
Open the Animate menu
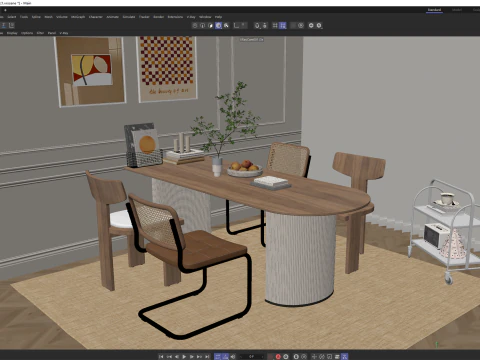click(113, 17)
